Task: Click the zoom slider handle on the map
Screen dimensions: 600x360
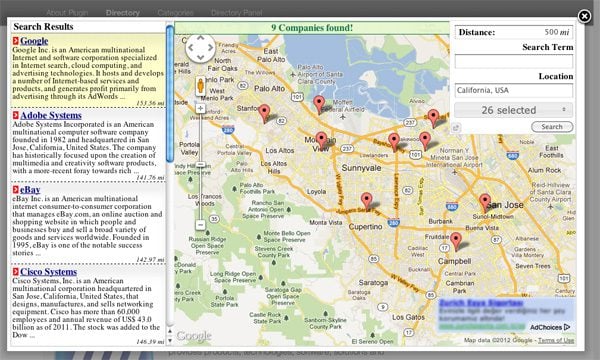Action: 200,165
